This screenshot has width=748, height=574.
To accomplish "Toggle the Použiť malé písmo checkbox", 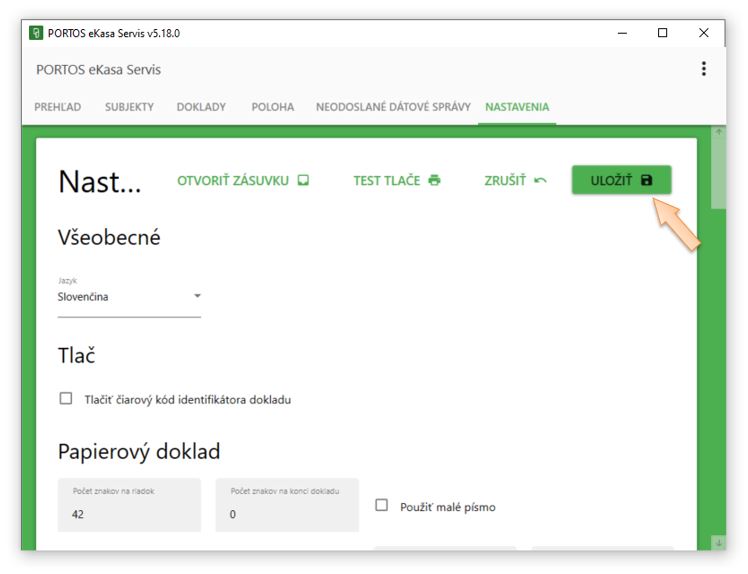I will [x=381, y=506].
